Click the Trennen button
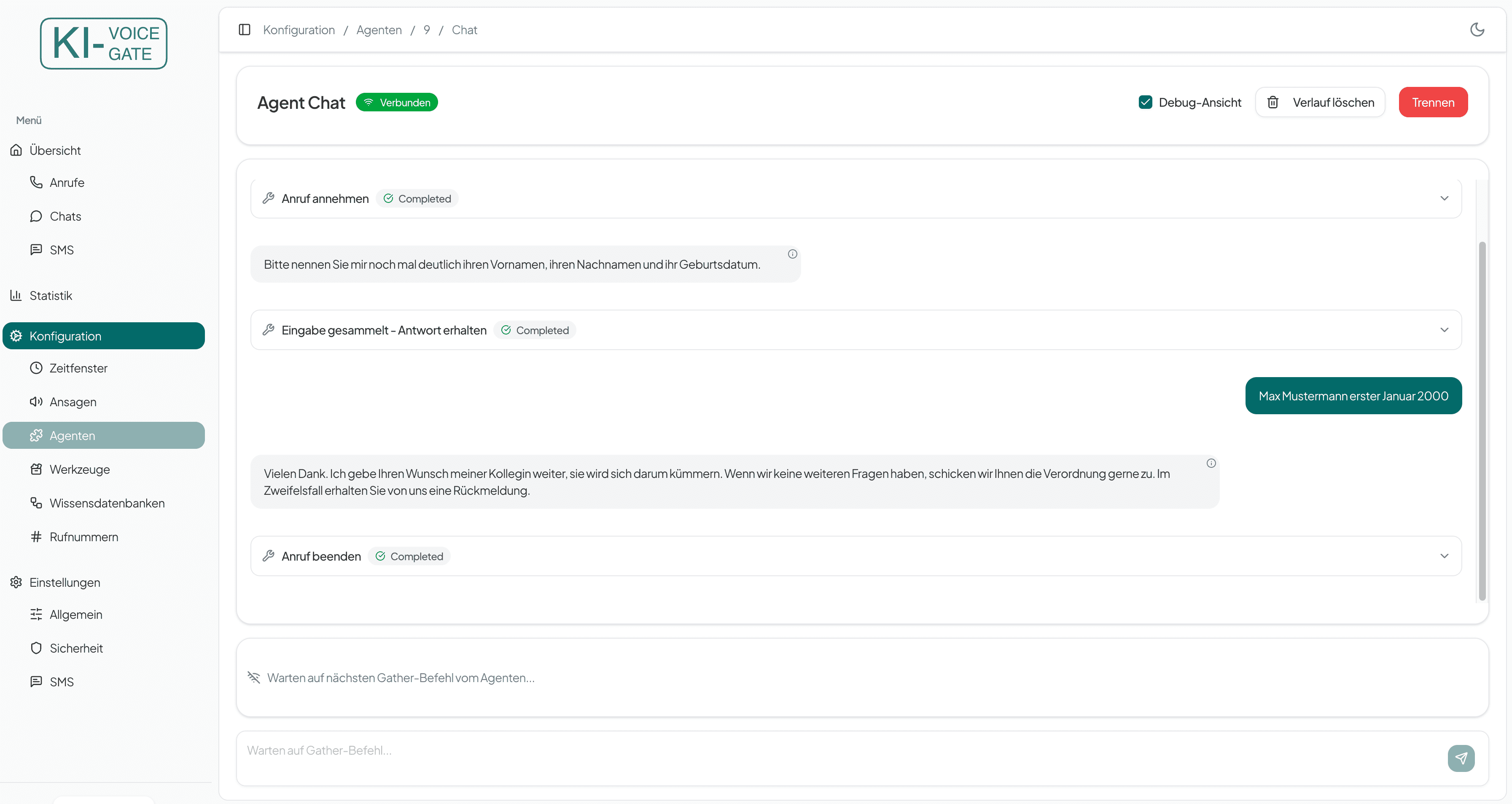Viewport: 1512px width, 804px height. click(1433, 102)
